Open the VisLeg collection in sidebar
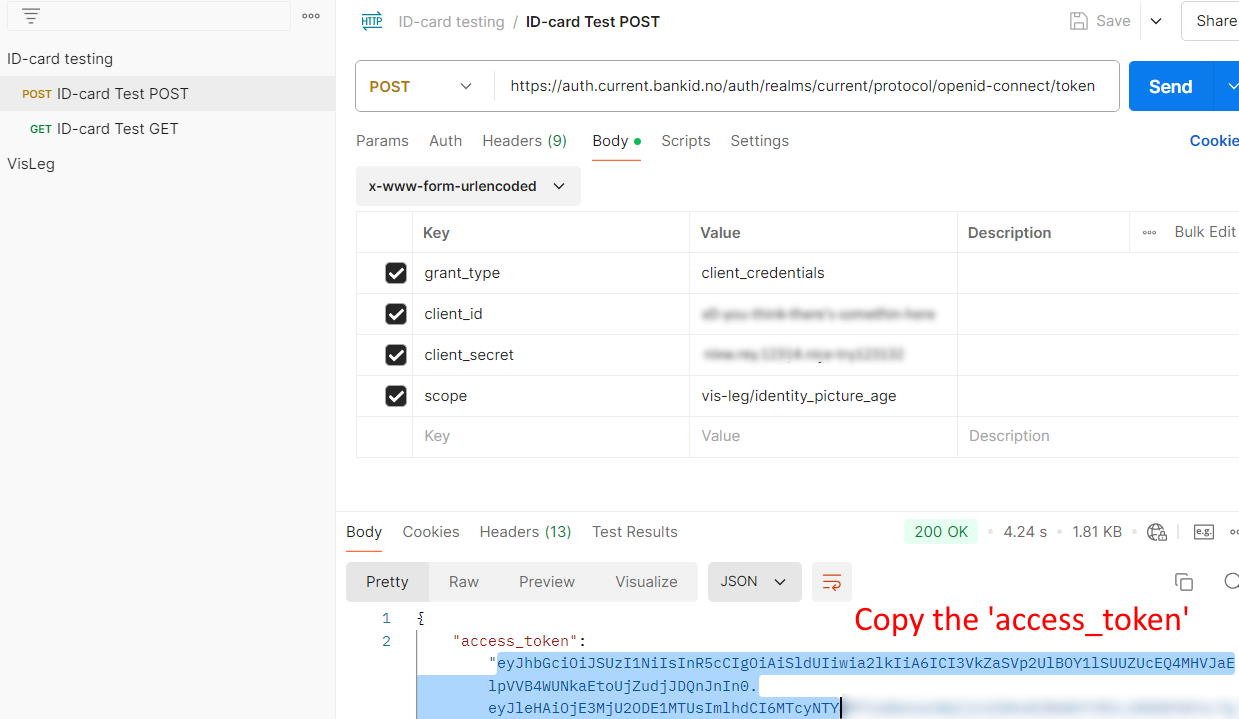Viewport: 1239px width, 719px height. click(x=31, y=164)
